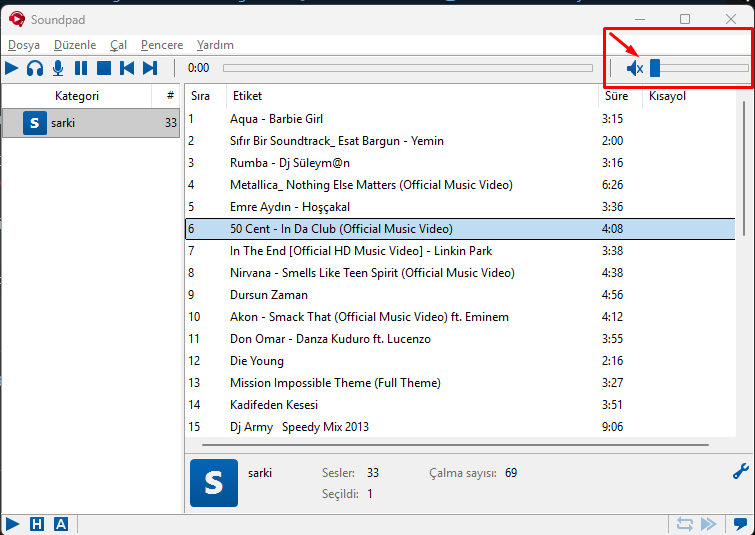This screenshot has height=535, width=755.
Task: Select Rumba - Dj Süleym@n
Action: coord(460,163)
